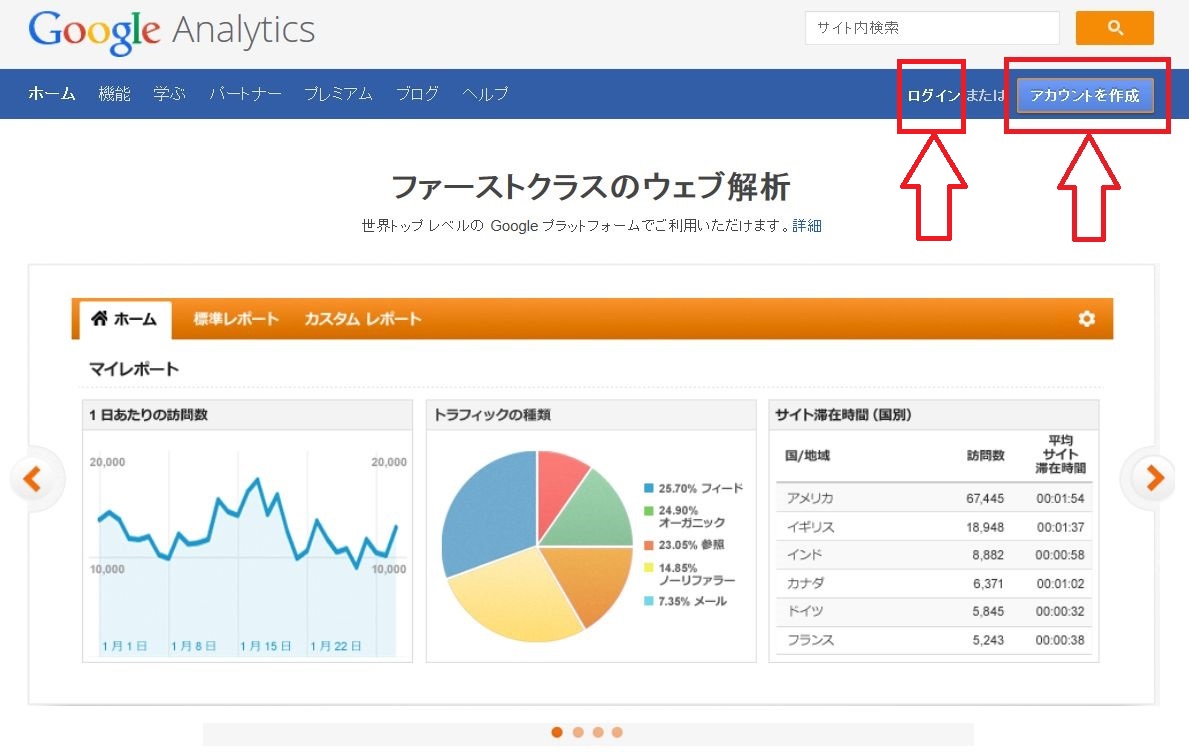The height and width of the screenshot is (752, 1189).
Task: Select the fourth carousel dot
Action: [617, 732]
